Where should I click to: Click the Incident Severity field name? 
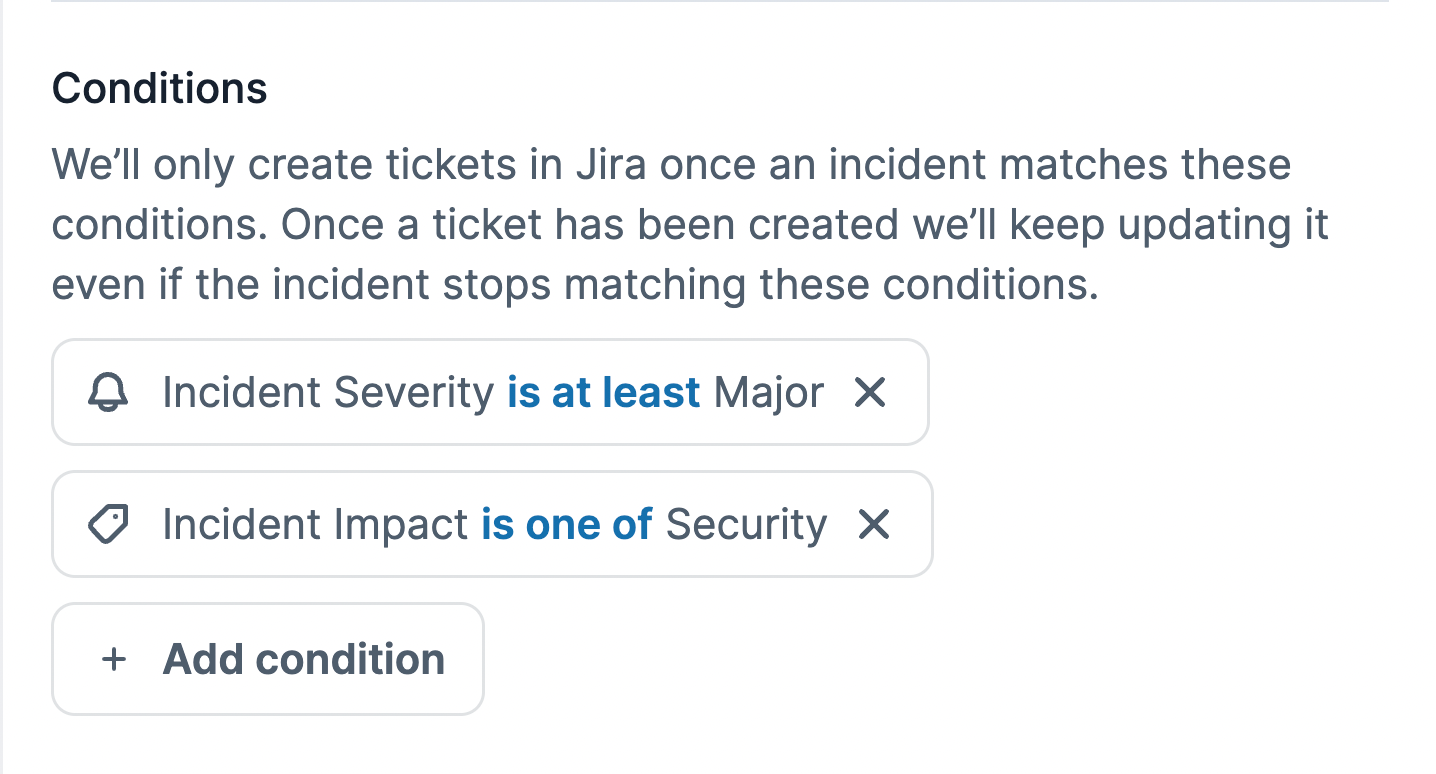point(328,393)
